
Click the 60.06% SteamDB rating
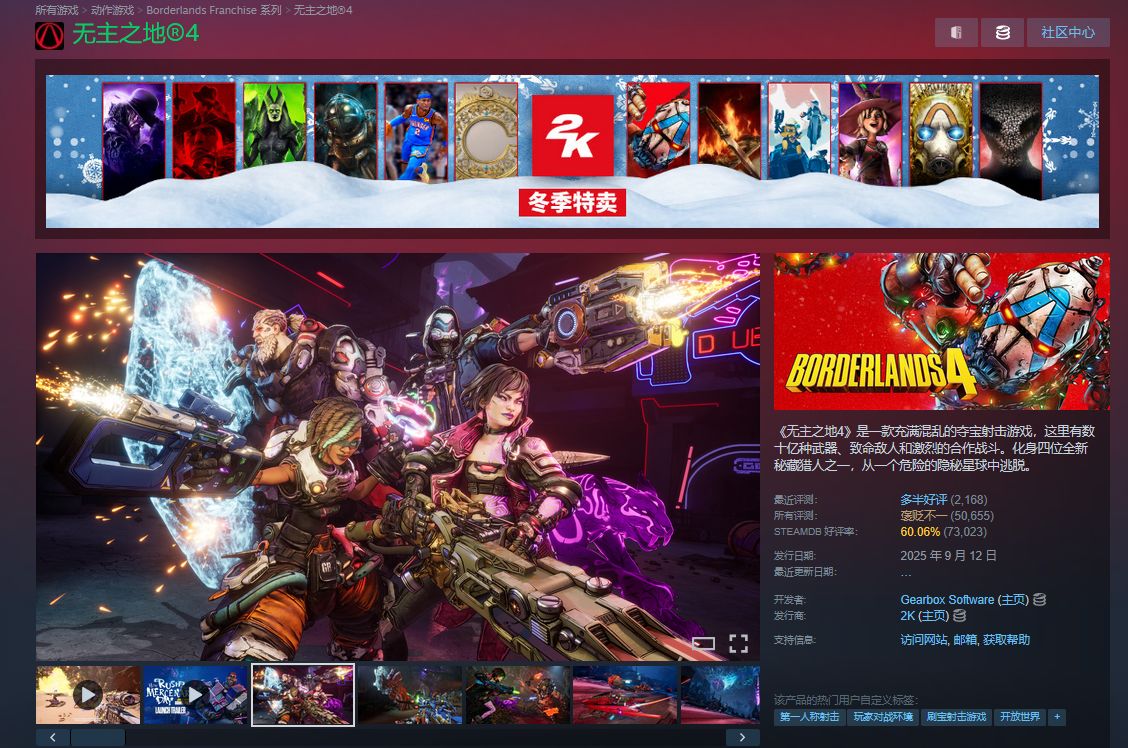pyautogui.click(x=920, y=532)
